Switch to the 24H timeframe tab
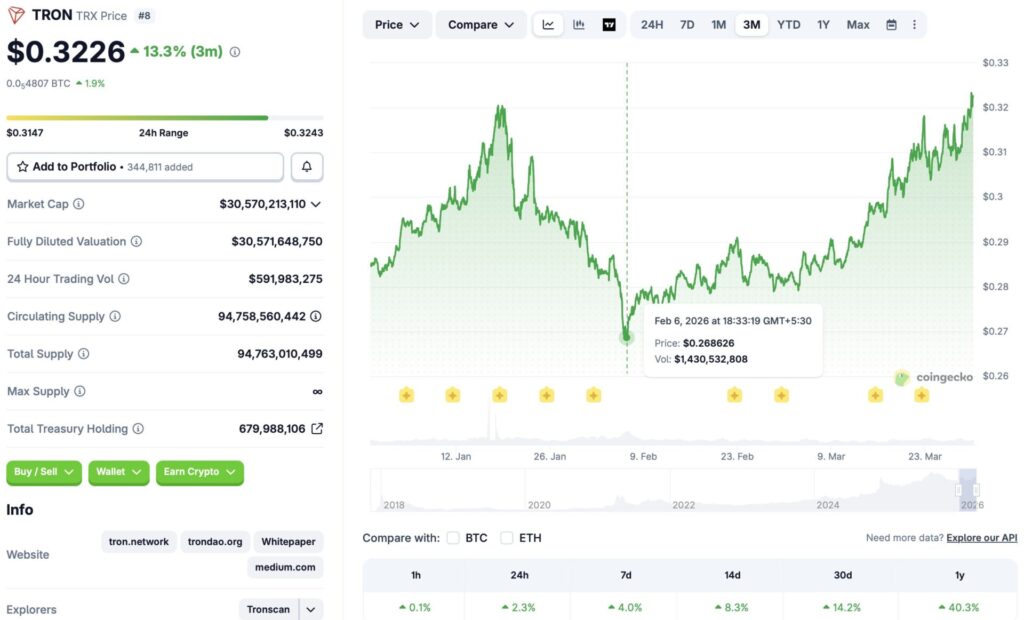Viewport: 1024px width, 620px height. tap(651, 24)
